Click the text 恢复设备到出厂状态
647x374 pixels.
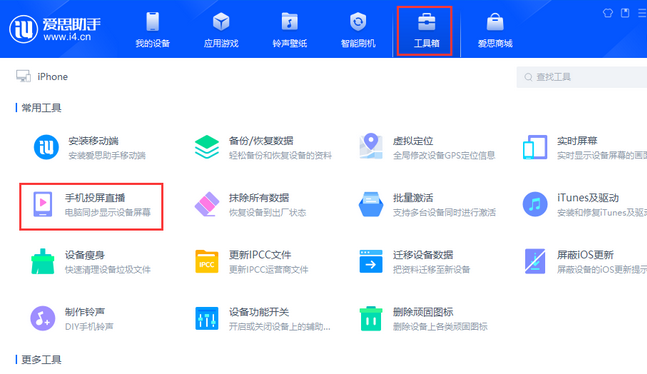click(267, 213)
